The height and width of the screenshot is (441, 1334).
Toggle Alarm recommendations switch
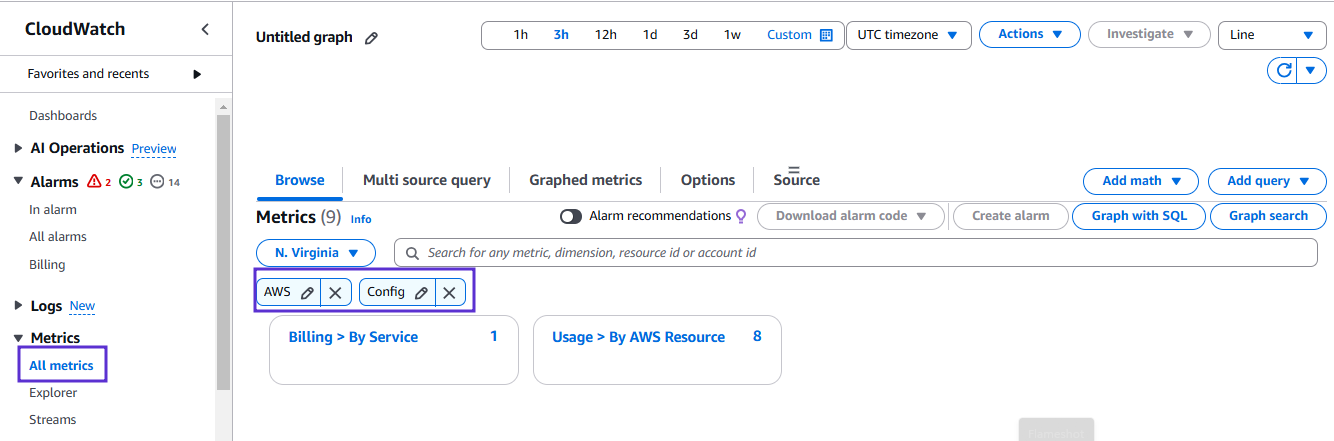(571, 216)
